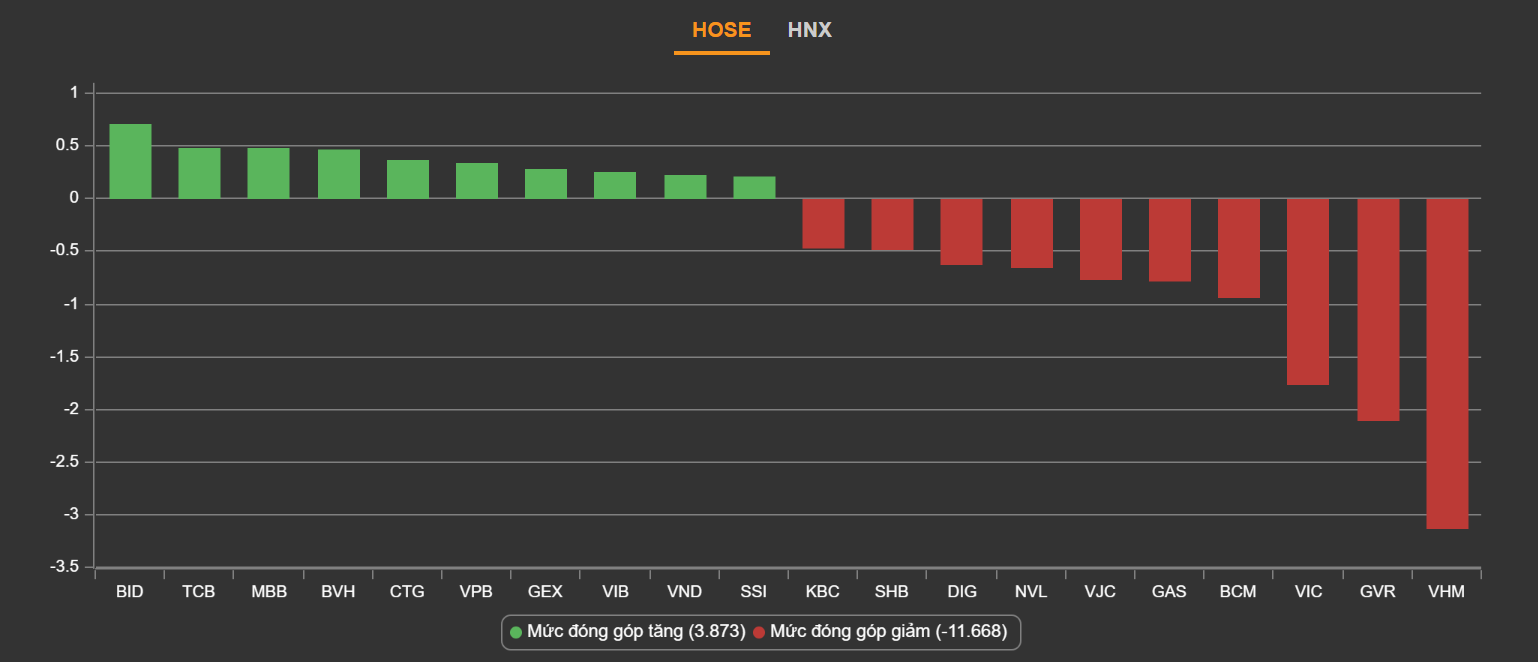This screenshot has height=662, width=1538.
Task: Click the KBC axis label
Action: click(823, 592)
